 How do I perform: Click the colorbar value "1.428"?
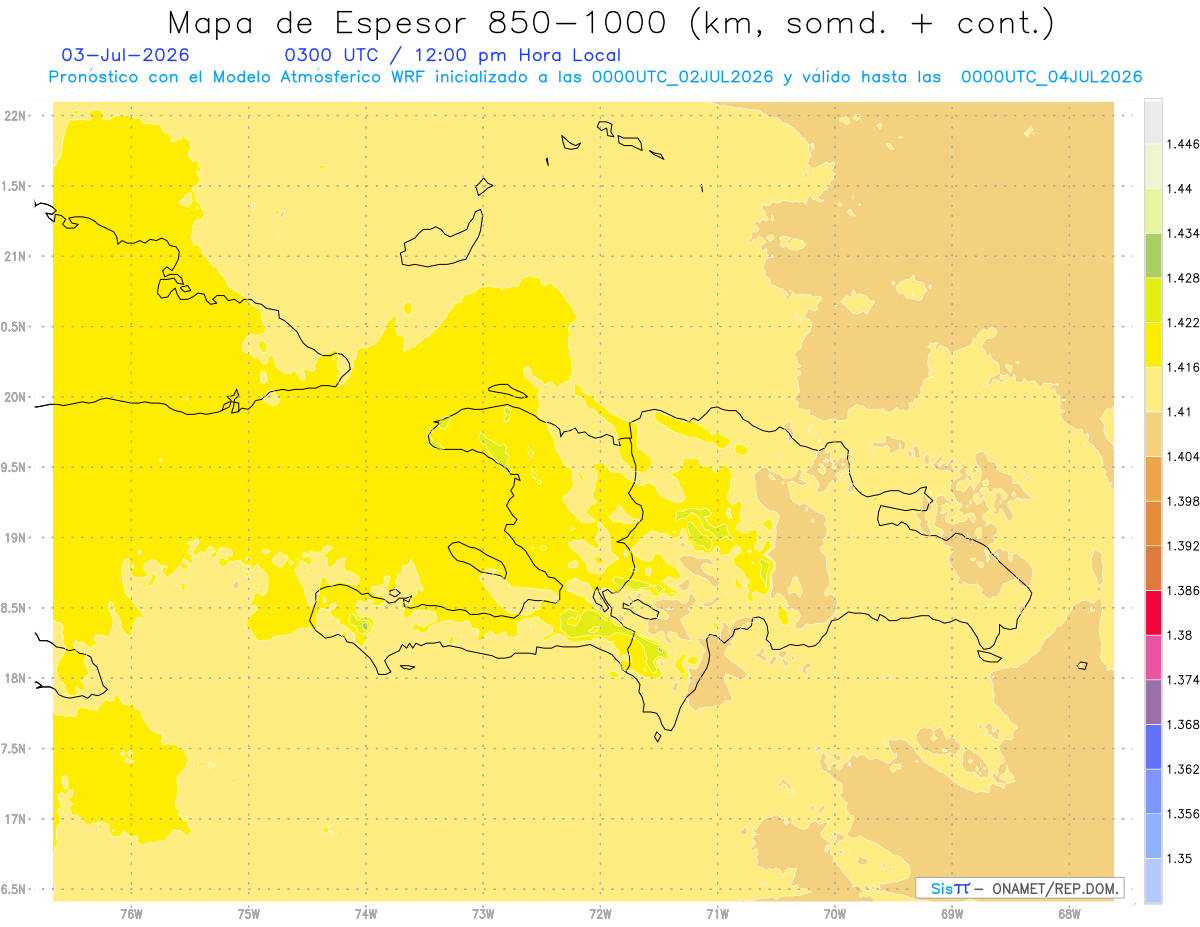(1183, 278)
